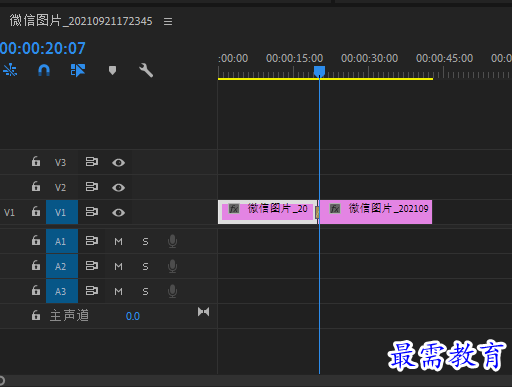The image size is (512, 387).
Task: Enable voice-over record on A3
Action: click(172, 291)
